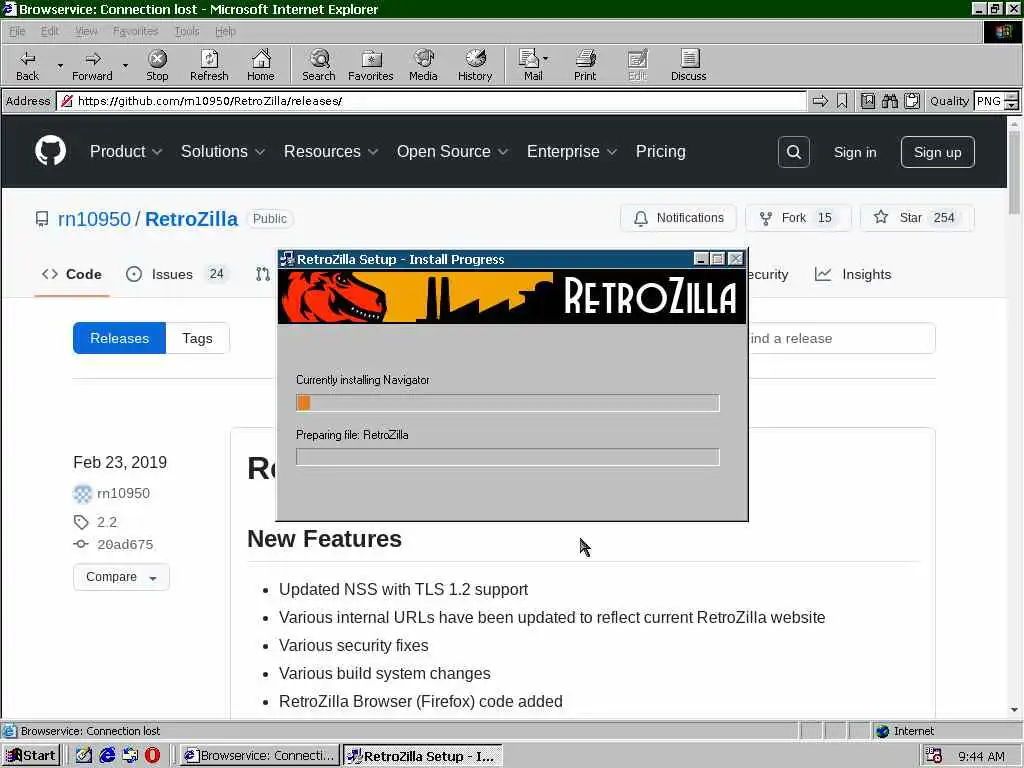Open the Mail button dropdown arrow
The image size is (1024, 768).
pyautogui.click(x=545, y=59)
